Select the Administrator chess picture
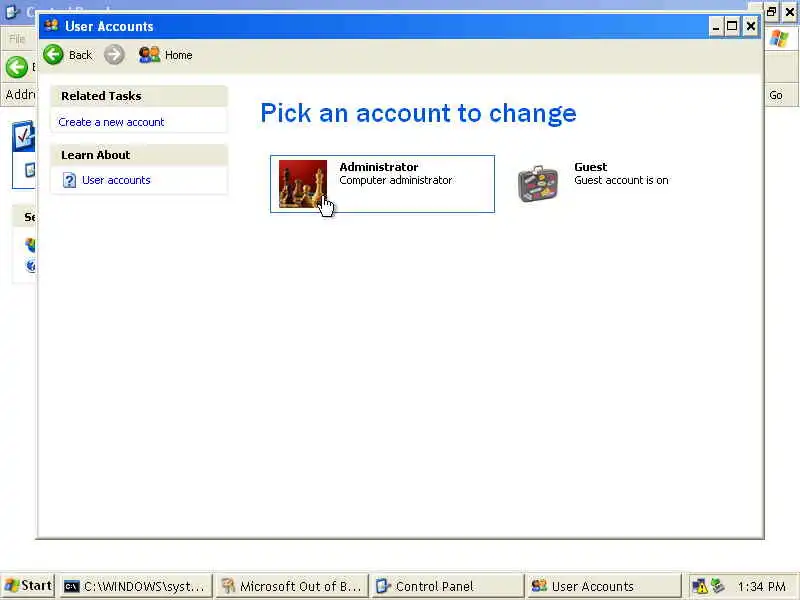 tap(303, 184)
